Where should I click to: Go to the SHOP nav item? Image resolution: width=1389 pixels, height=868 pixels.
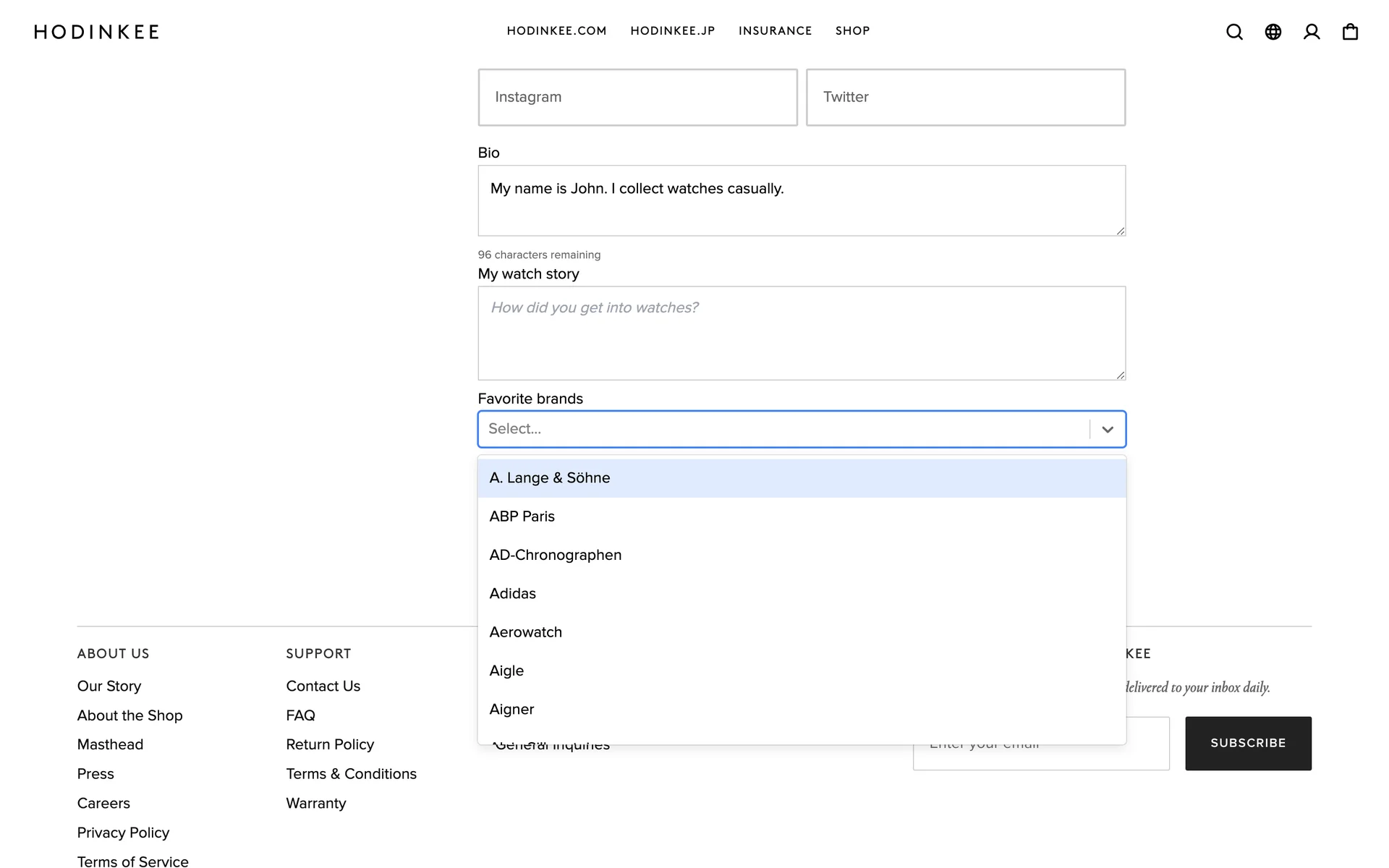(x=852, y=31)
